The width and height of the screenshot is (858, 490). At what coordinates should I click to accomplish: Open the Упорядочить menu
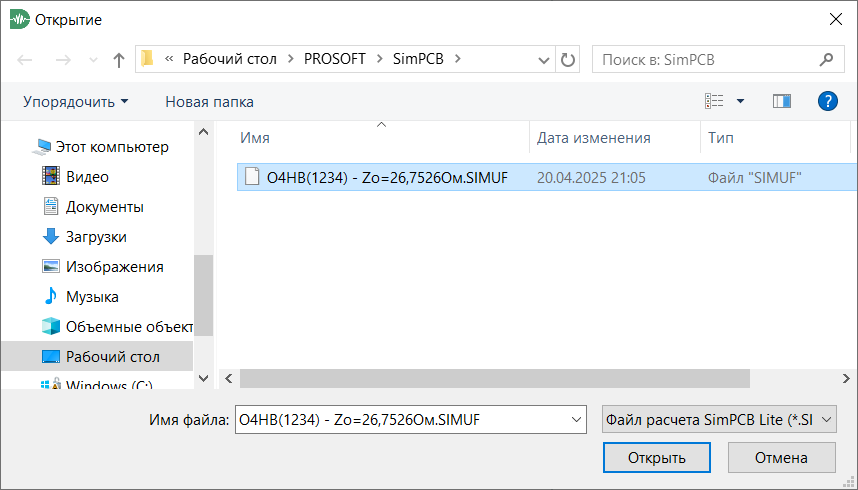[x=76, y=102]
